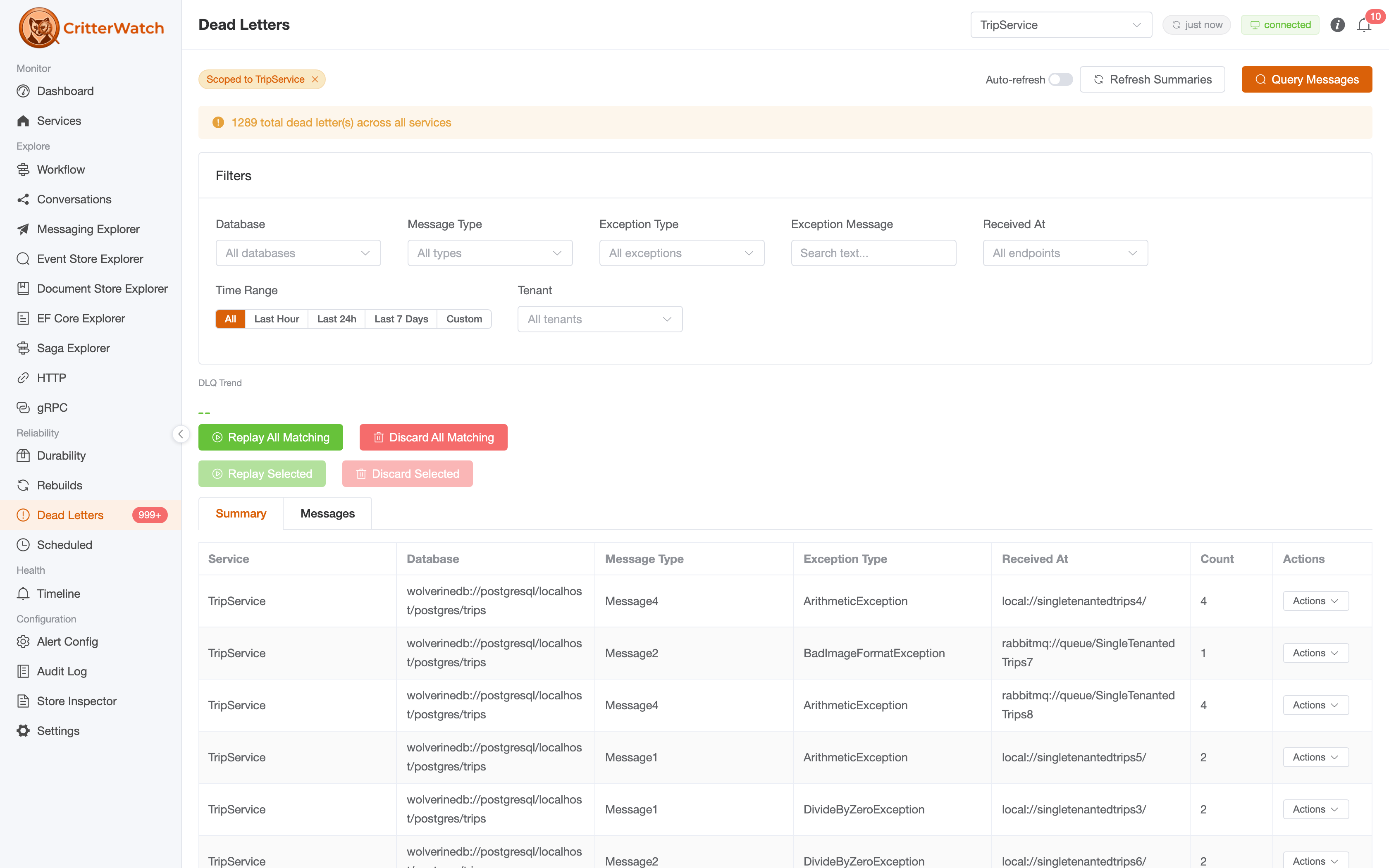The image size is (1389, 868).
Task: Open the Dashboard sidebar icon
Action: pos(23,91)
